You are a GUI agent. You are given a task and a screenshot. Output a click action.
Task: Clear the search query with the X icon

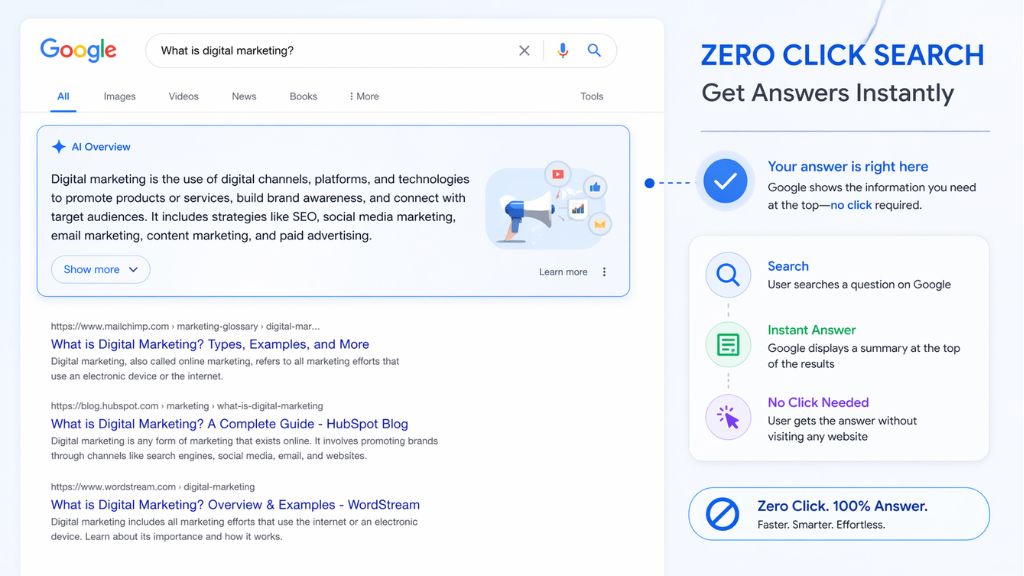(x=524, y=50)
